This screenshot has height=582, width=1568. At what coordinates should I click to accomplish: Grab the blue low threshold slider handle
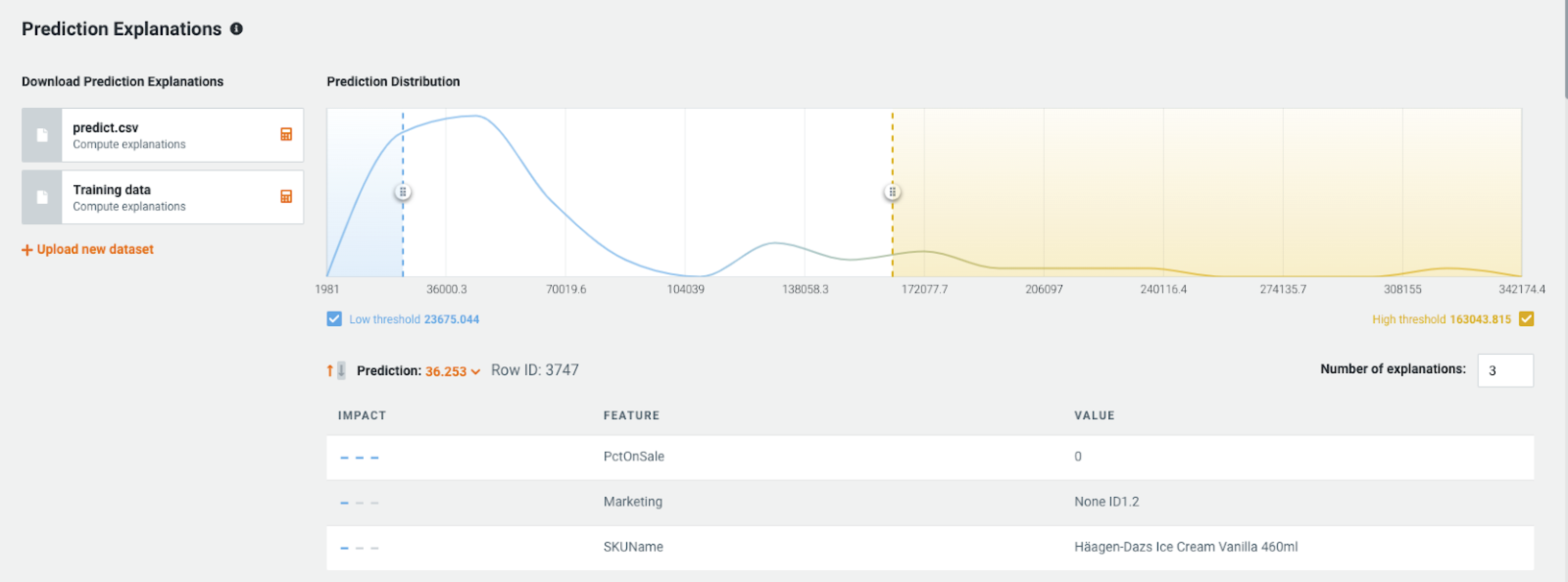tap(402, 193)
